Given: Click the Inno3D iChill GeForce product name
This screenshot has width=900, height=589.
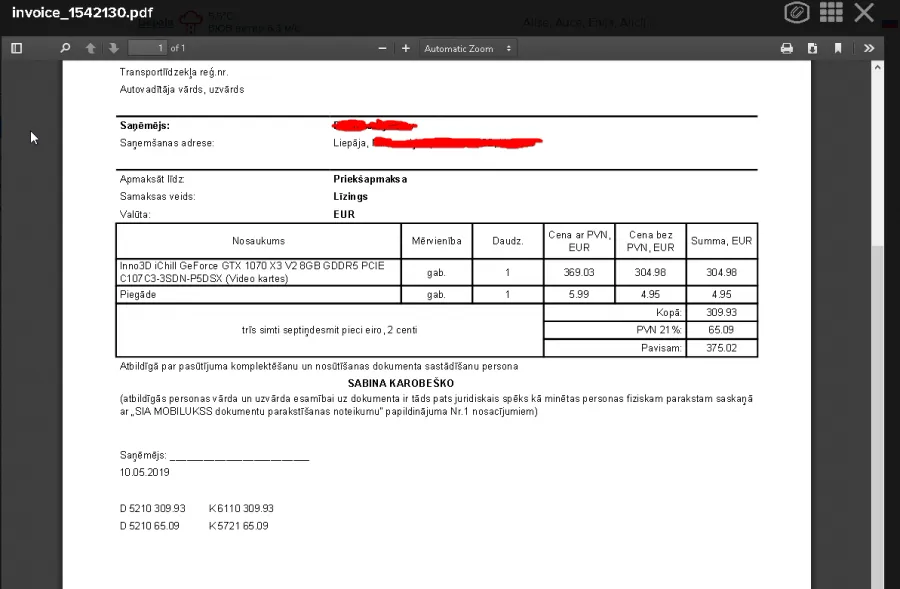Looking at the screenshot, I should pyautogui.click(x=252, y=272).
